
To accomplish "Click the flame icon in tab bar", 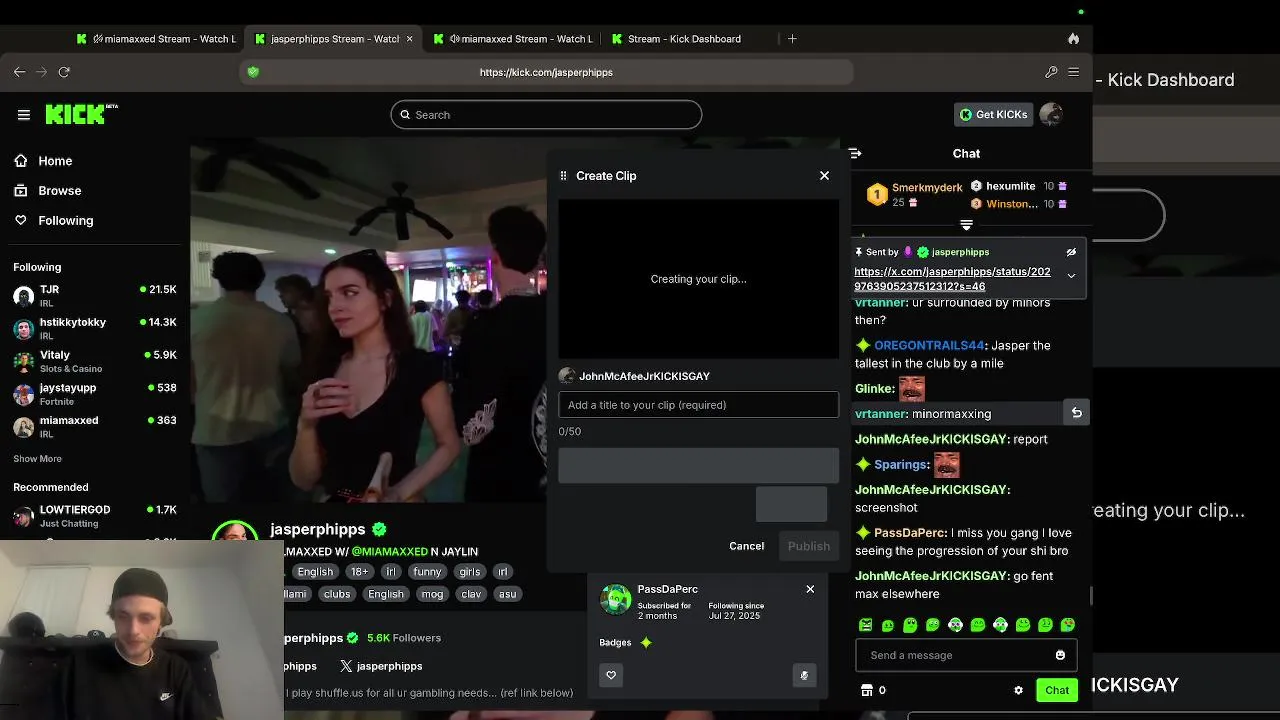I will 1073,39.
